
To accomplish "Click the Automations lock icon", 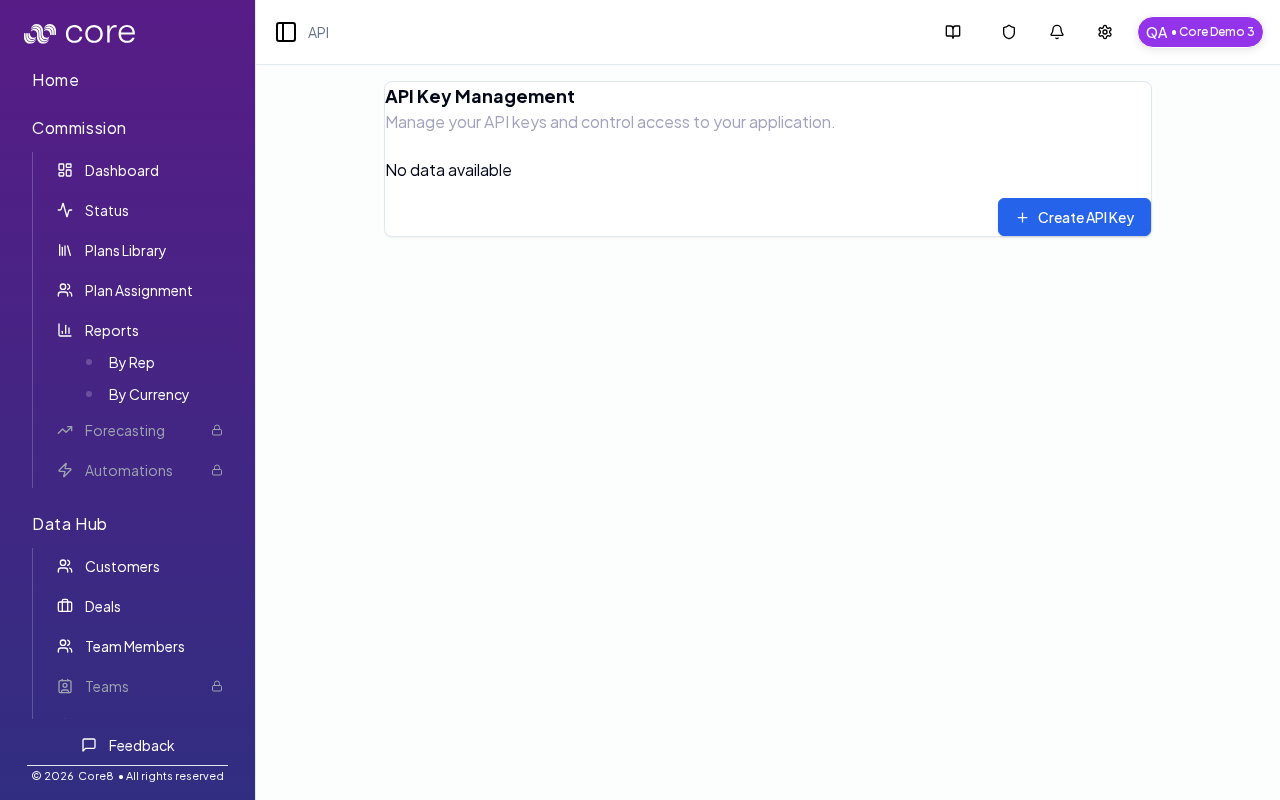I will point(217,470).
